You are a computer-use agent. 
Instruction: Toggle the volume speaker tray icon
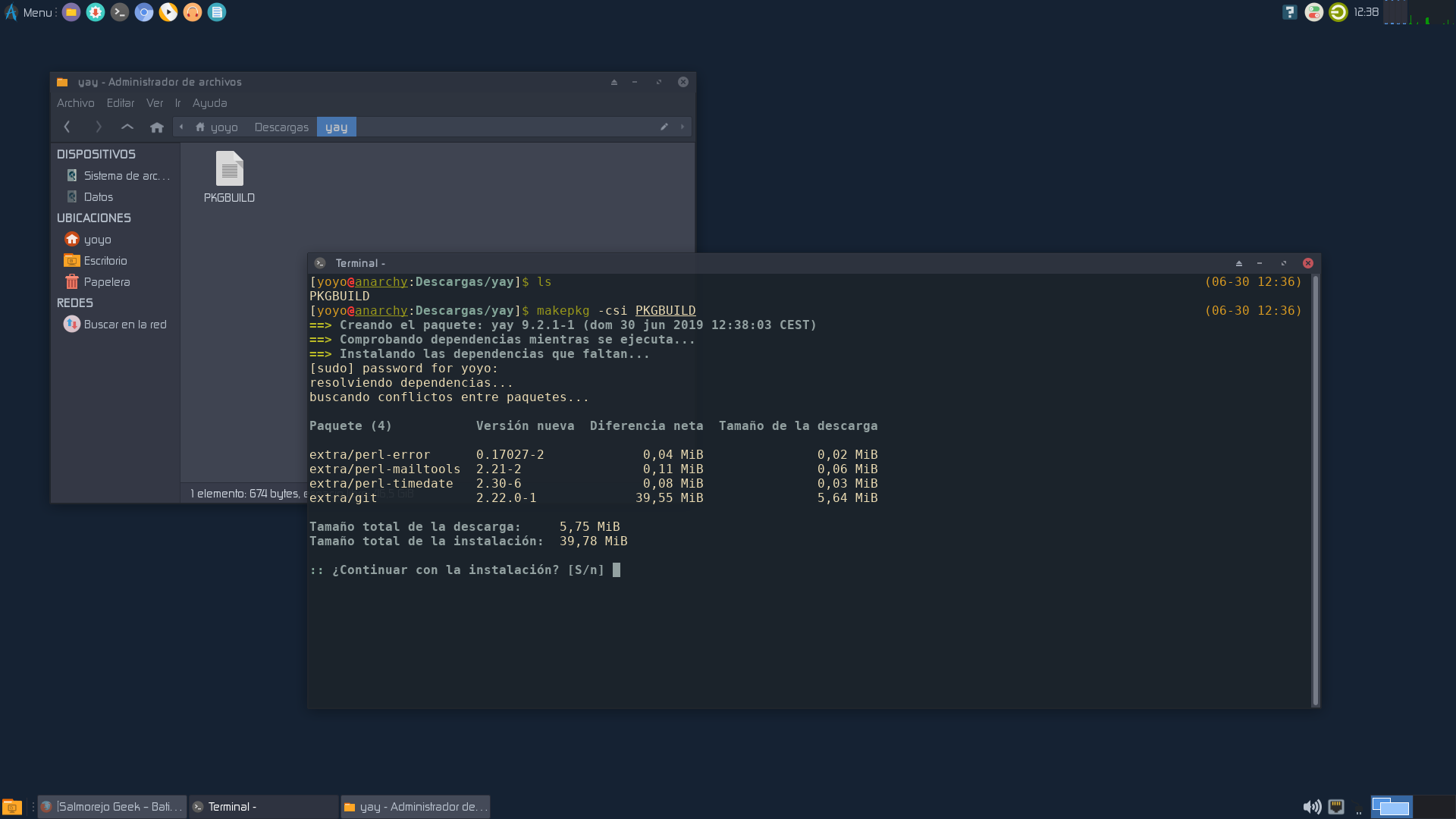[x=1311, y=807]
